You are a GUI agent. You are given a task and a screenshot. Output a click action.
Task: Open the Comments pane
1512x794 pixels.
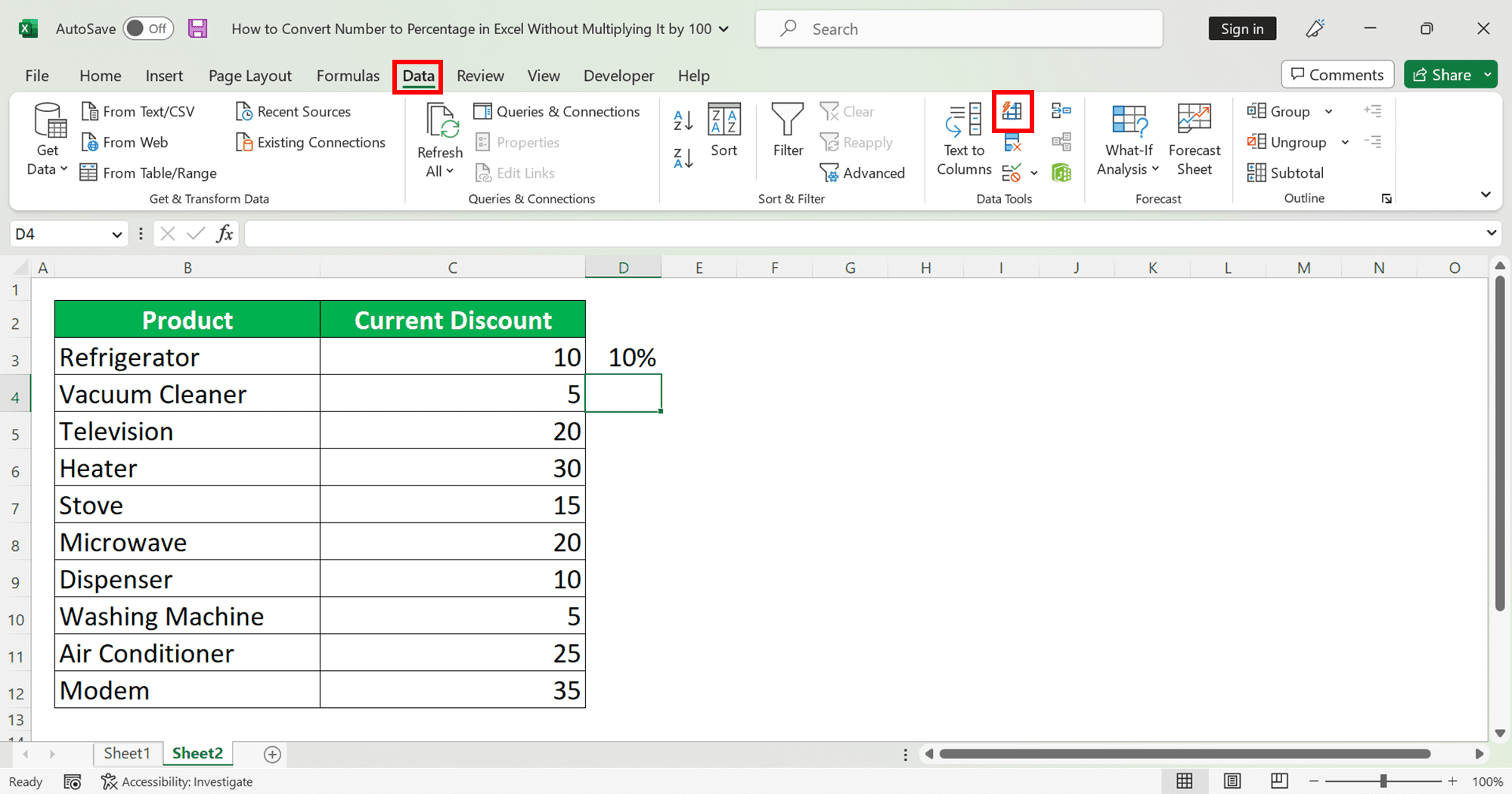coord(1337,75)
